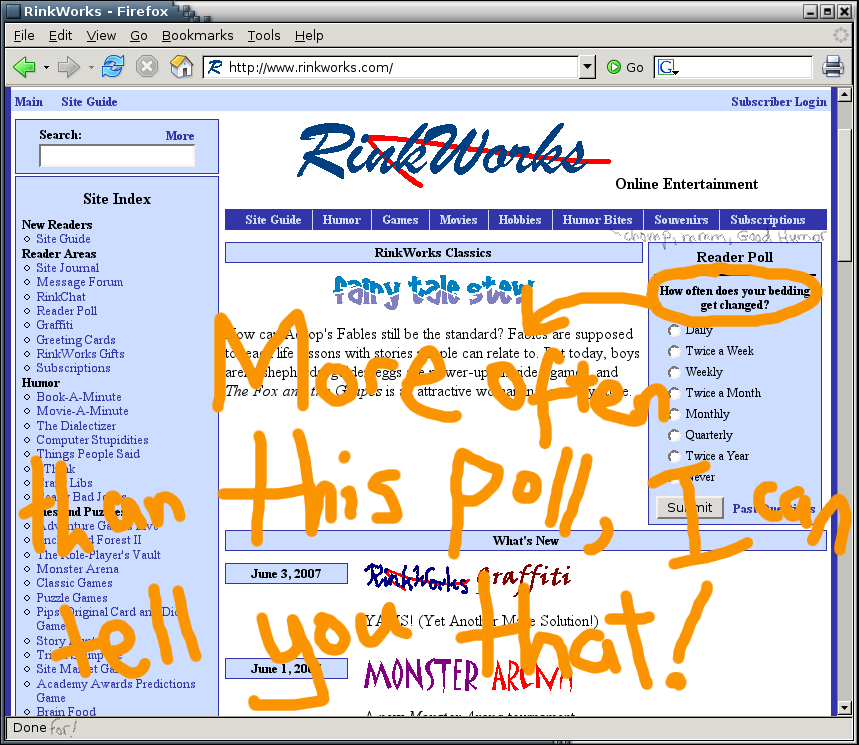Select the Quarterly radio button
The height and width of the screenshot is (745, 859).
point(674,435)
